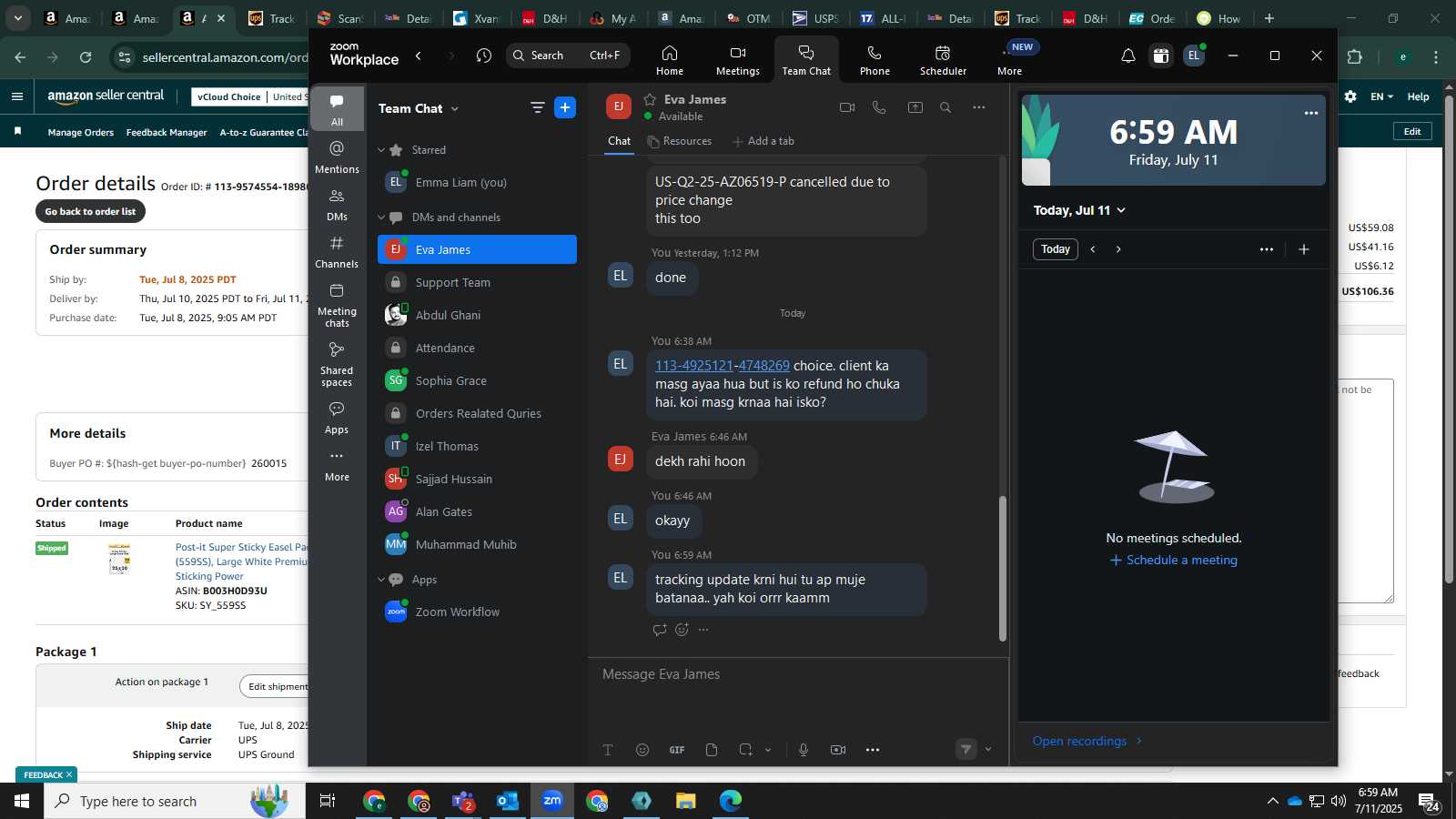Click Add a tab in chat header

tap(763, 141)
